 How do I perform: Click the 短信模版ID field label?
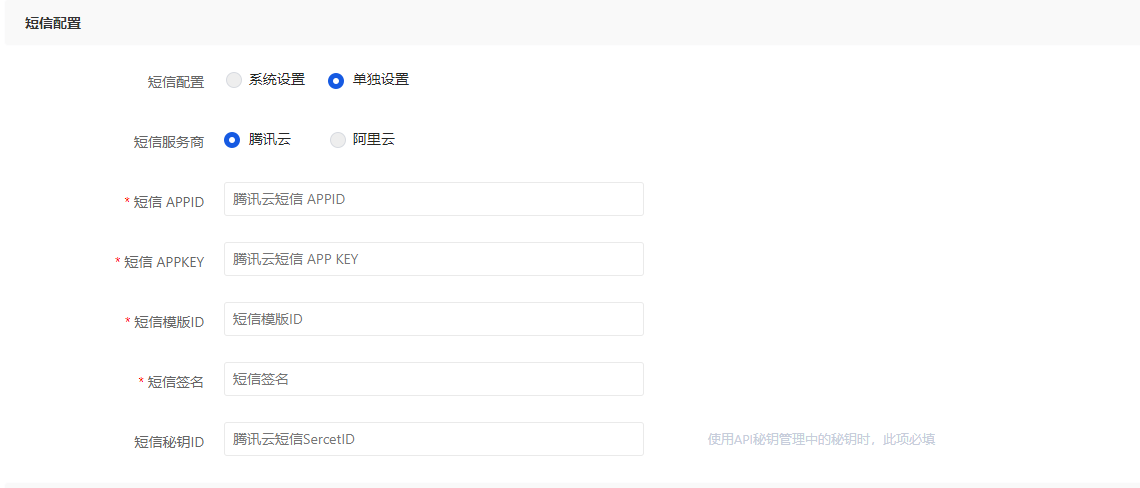tap(169, 322)
